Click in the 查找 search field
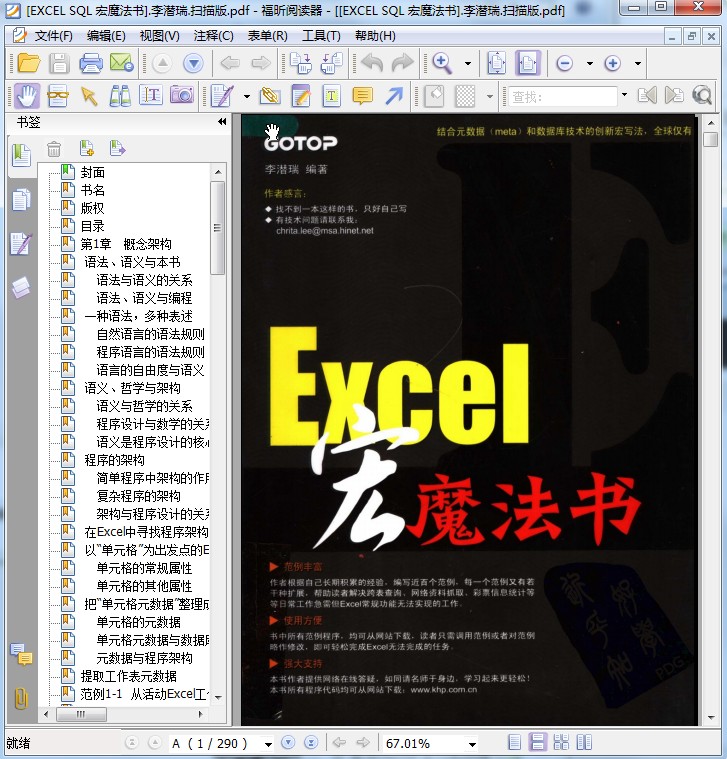 click(x=562, y=96)
